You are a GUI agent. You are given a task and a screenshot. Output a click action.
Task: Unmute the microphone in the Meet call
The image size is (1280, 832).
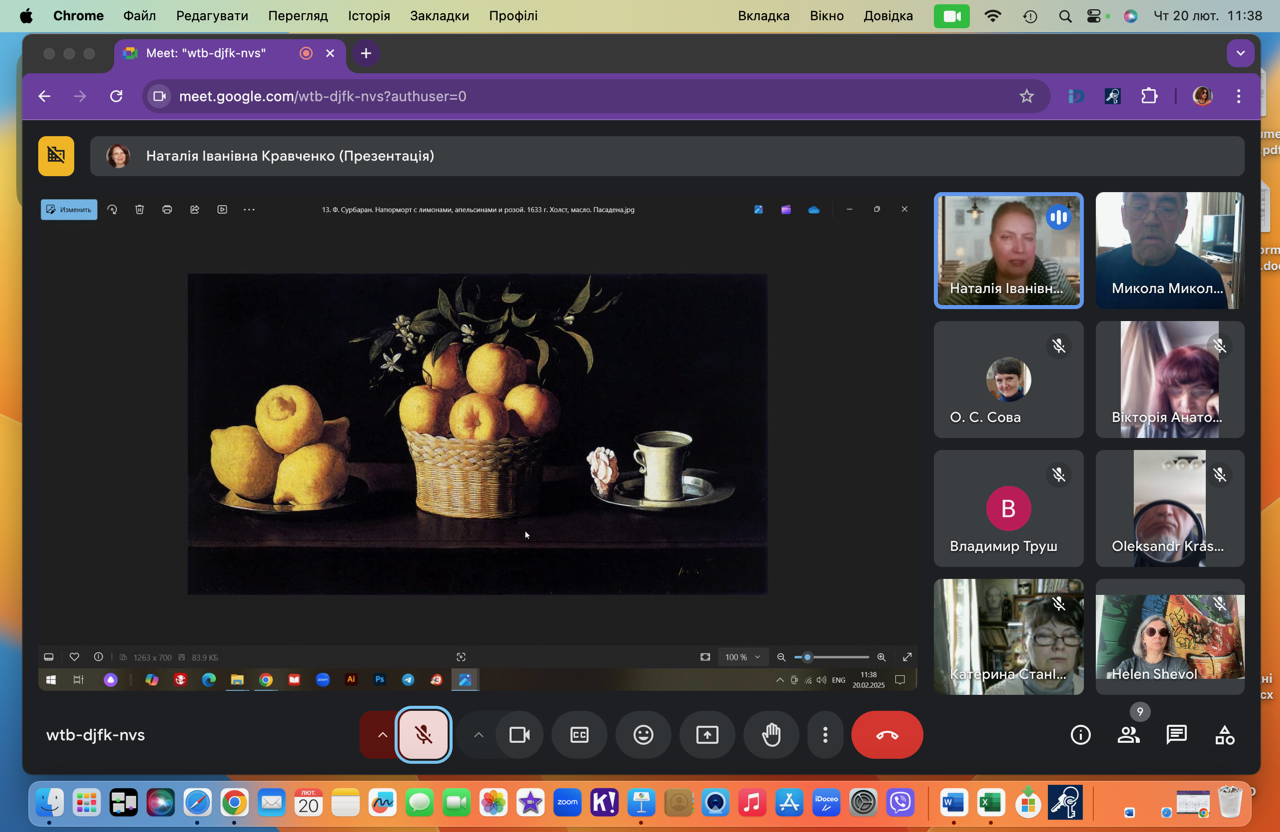point(424,735)
